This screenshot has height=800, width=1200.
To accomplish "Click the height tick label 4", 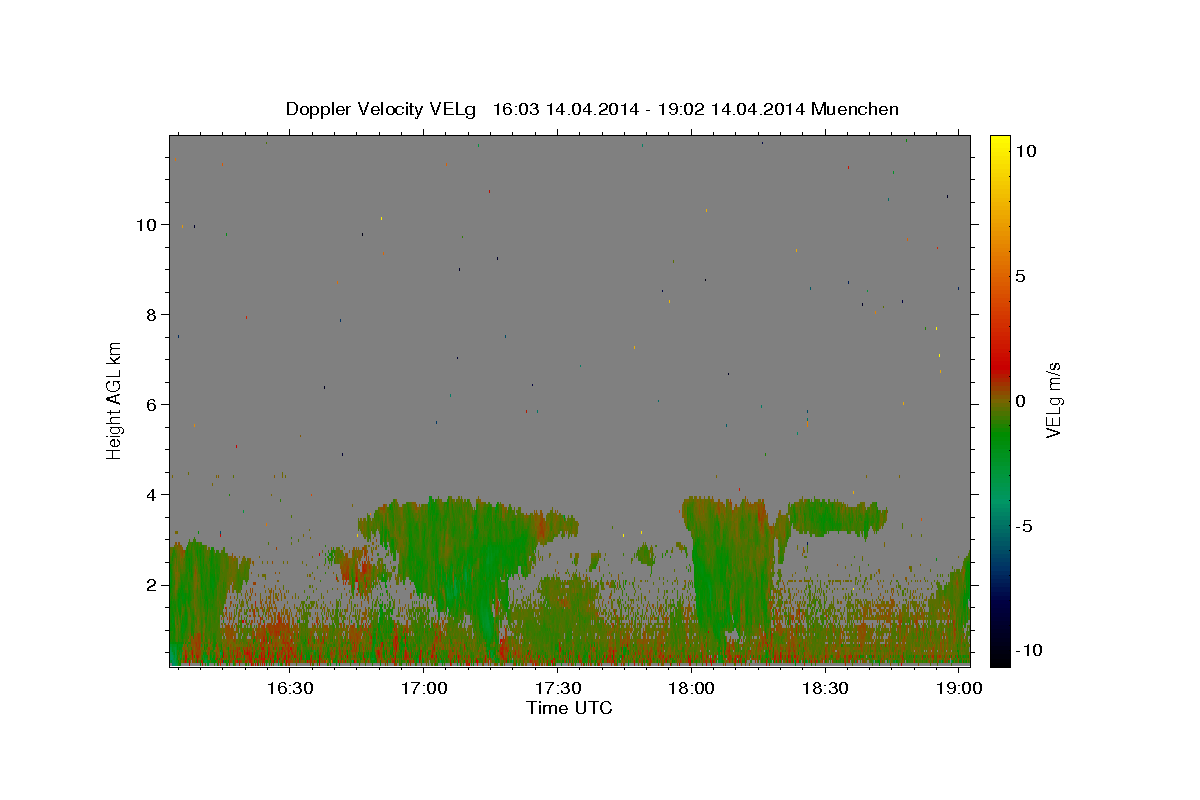I will point(151,495).
